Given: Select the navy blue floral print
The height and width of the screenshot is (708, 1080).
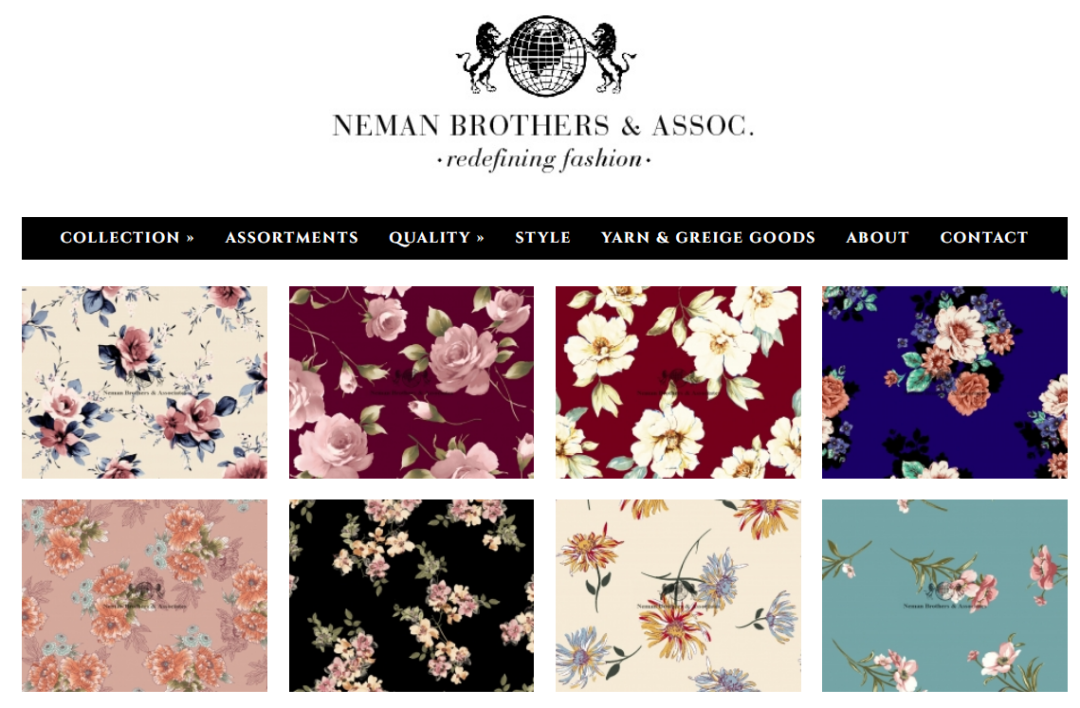Looking at the screenshot, I should (944, 382).
